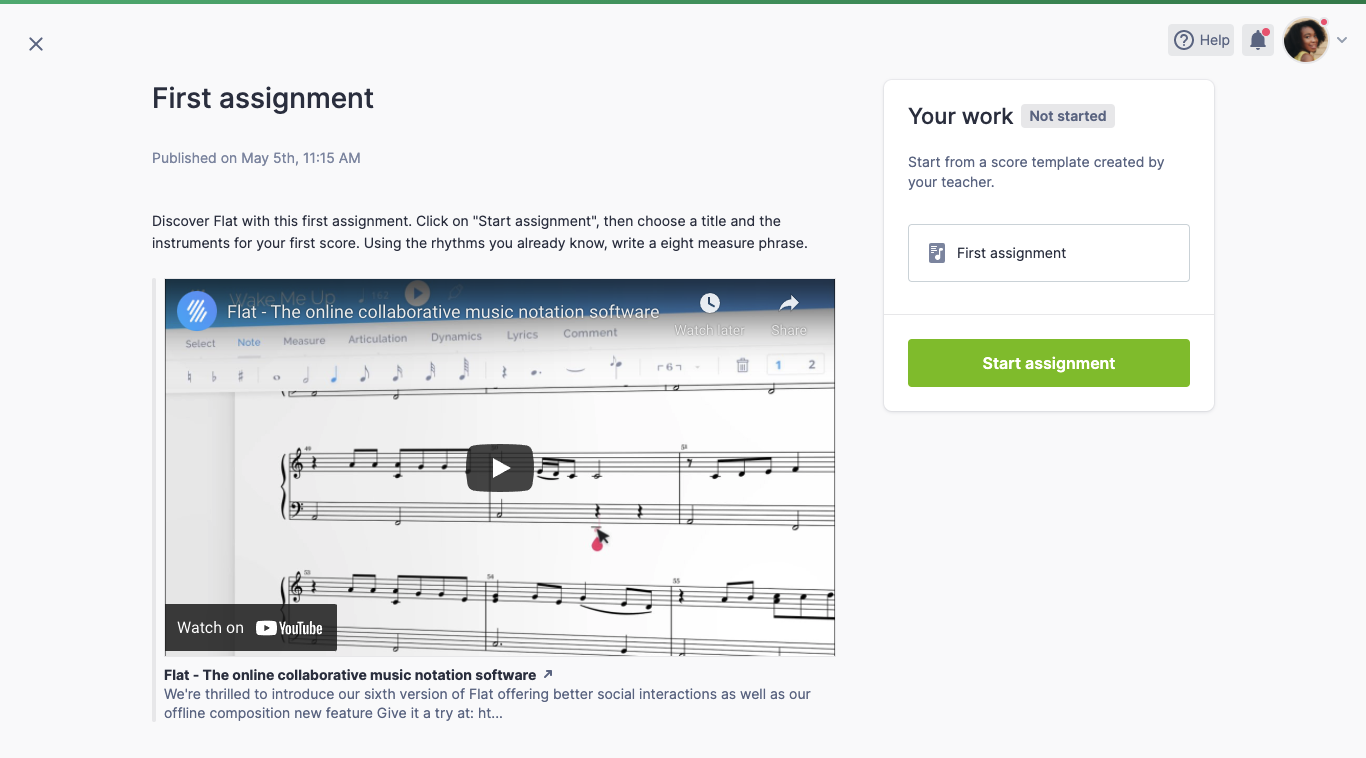The height and width of the screenshot is (758, 1366).
Task: Open the First assignment score template
Action: coord(1048,253)
